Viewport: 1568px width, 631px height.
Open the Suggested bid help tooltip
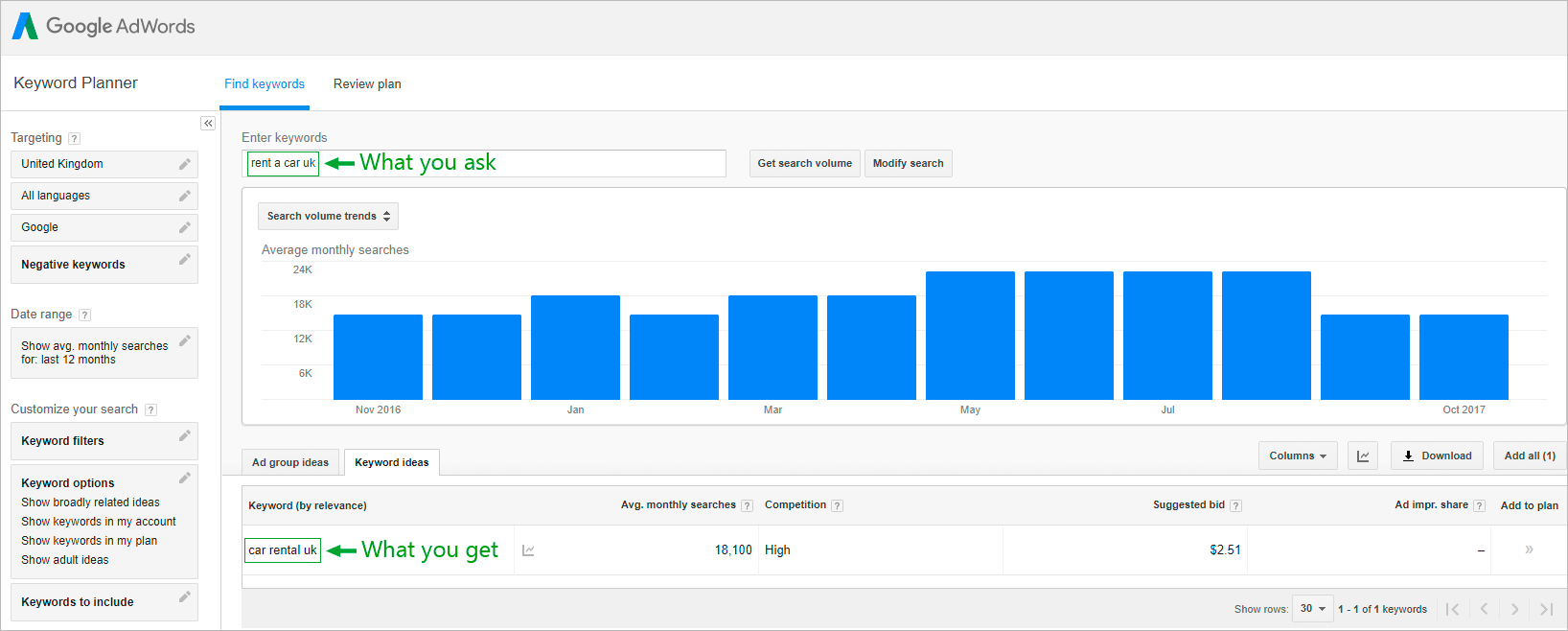coord(1235,505)
